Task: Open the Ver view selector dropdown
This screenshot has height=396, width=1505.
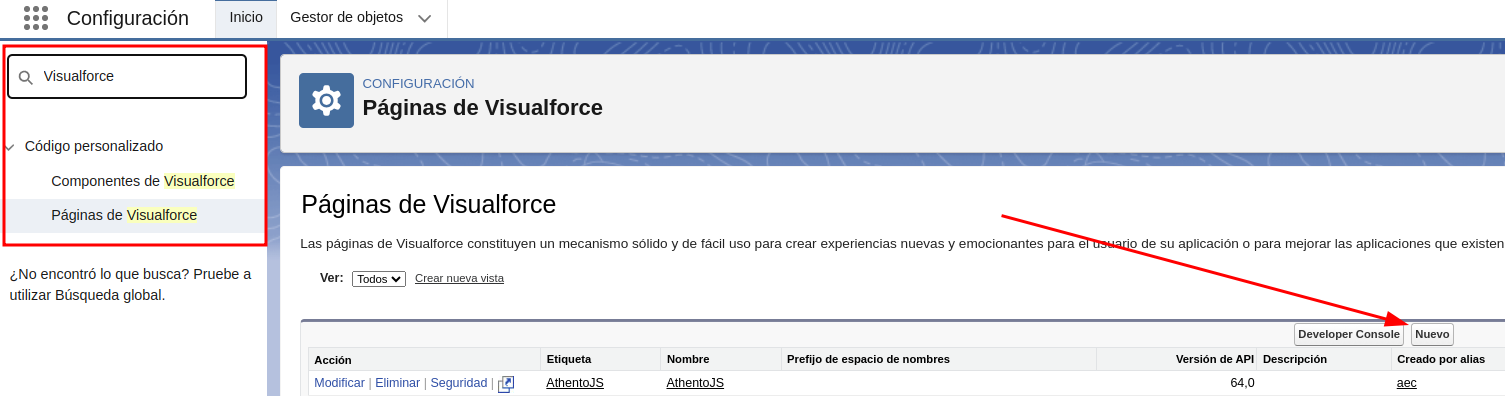Action: (x=379, y=279)
